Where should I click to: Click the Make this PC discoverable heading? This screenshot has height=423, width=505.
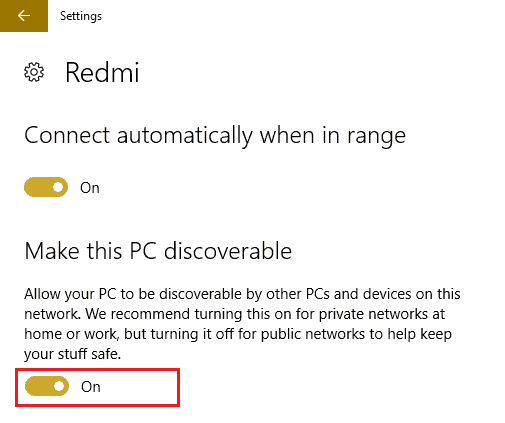158,251
